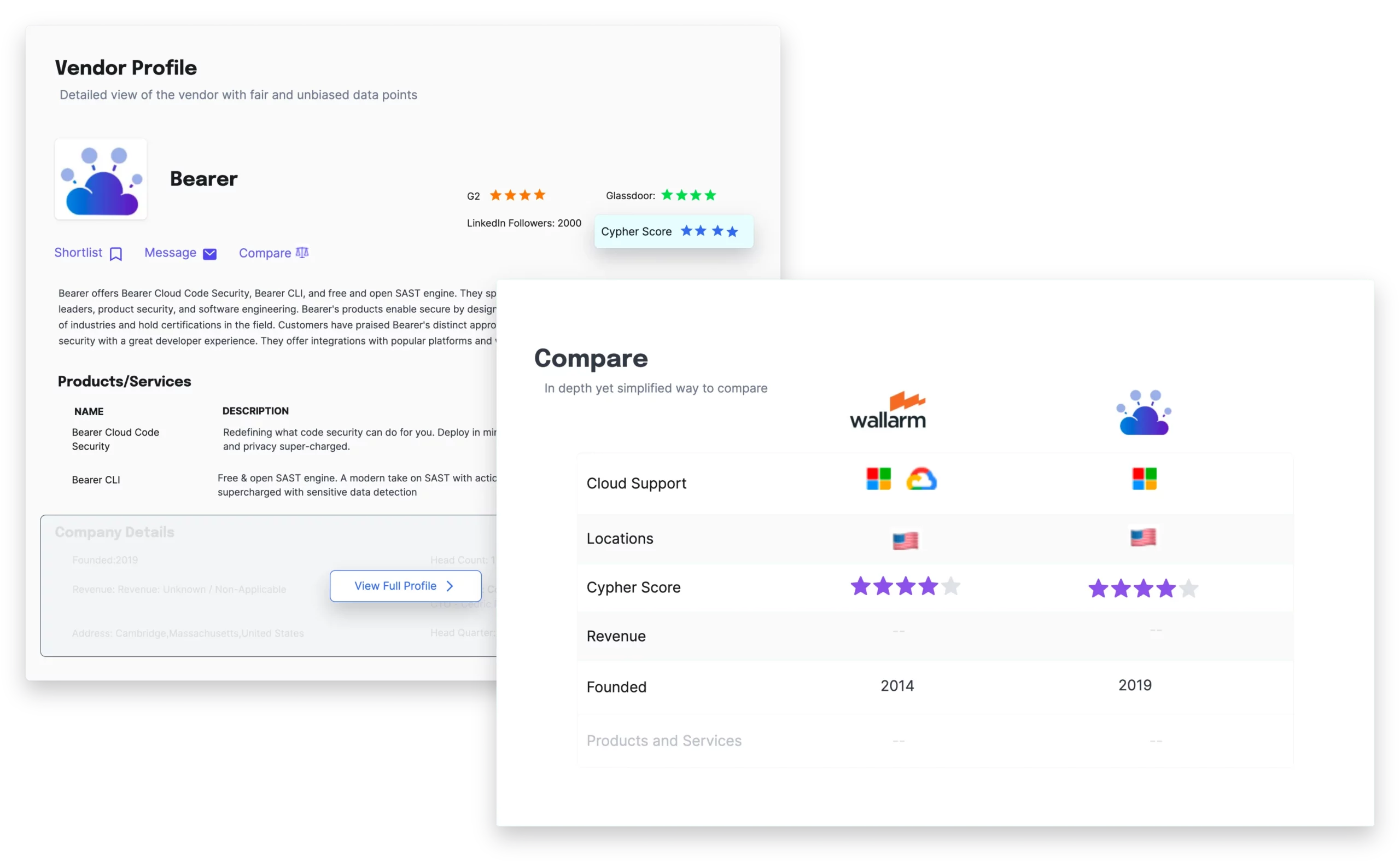The width and height of the screenshot is (1400, 862).
Task: Click the Message envelope icon
Action: (x=210, y=253)
